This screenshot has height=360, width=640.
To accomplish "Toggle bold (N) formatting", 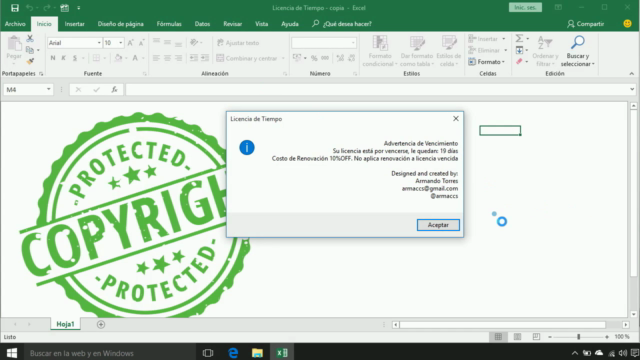I will coord(53,58).
